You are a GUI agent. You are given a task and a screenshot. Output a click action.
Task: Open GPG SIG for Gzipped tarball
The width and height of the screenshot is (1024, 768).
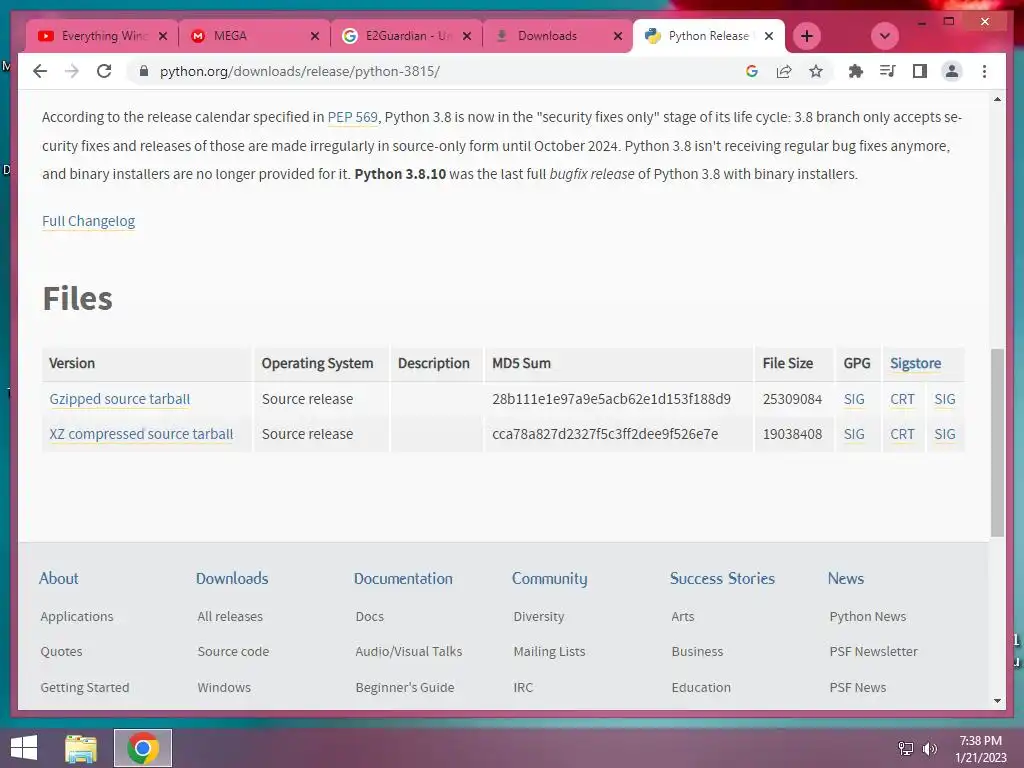pyautogui.click(x=854, y=399)
